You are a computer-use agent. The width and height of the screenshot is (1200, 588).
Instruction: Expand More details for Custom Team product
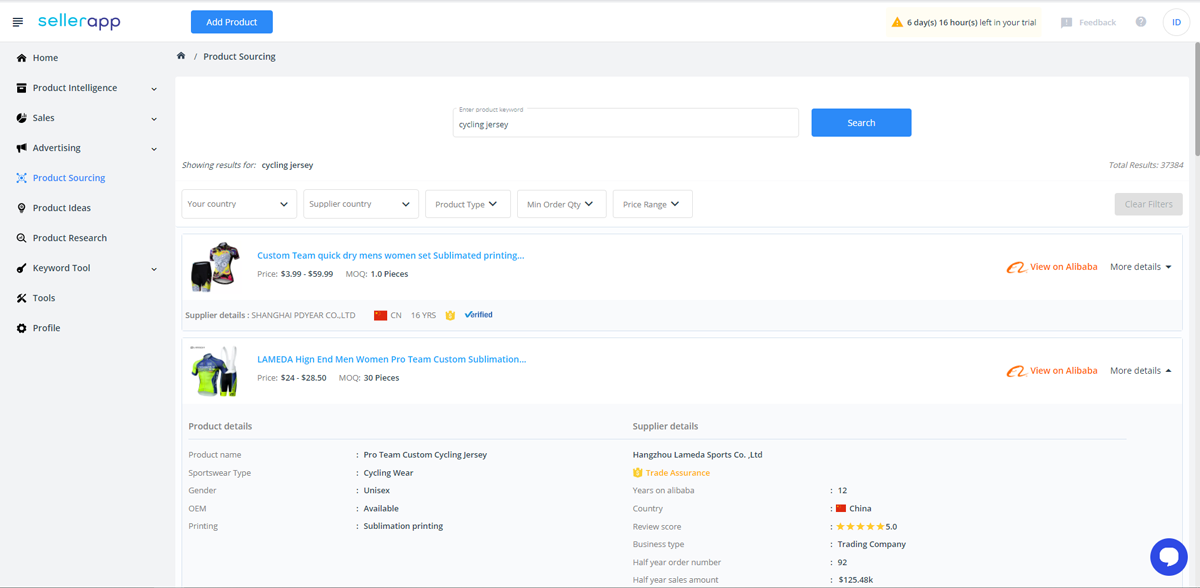(x=1141, y=267)
